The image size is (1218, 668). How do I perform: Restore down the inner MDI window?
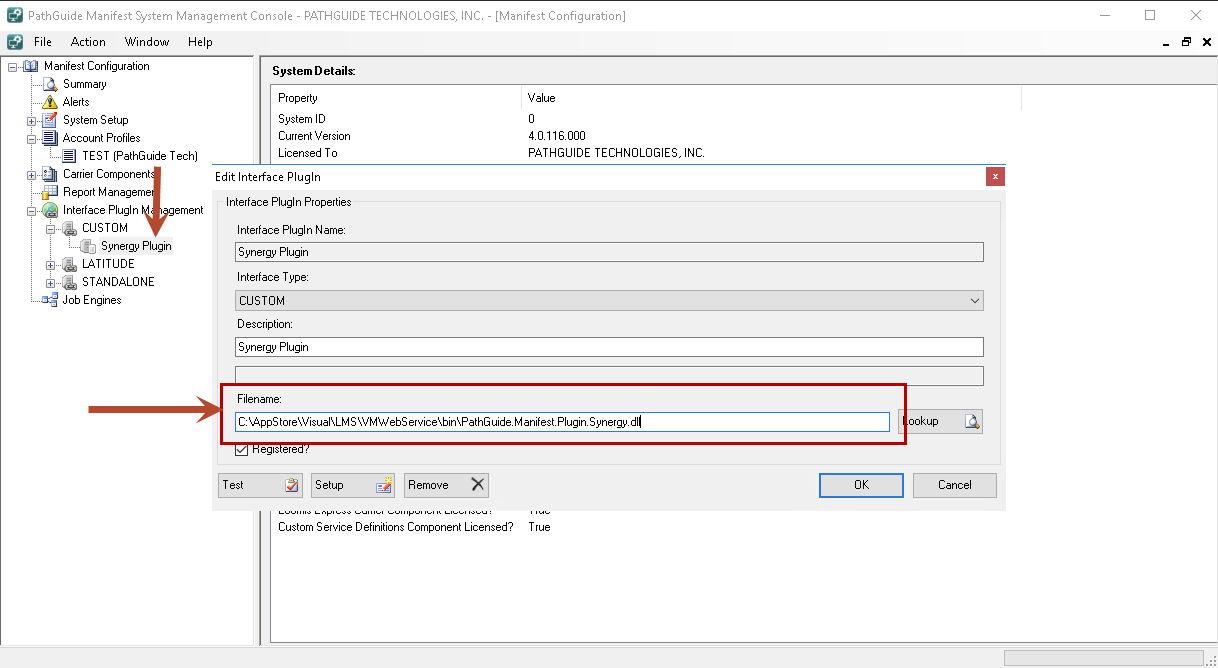click(x=1186, y=42)
